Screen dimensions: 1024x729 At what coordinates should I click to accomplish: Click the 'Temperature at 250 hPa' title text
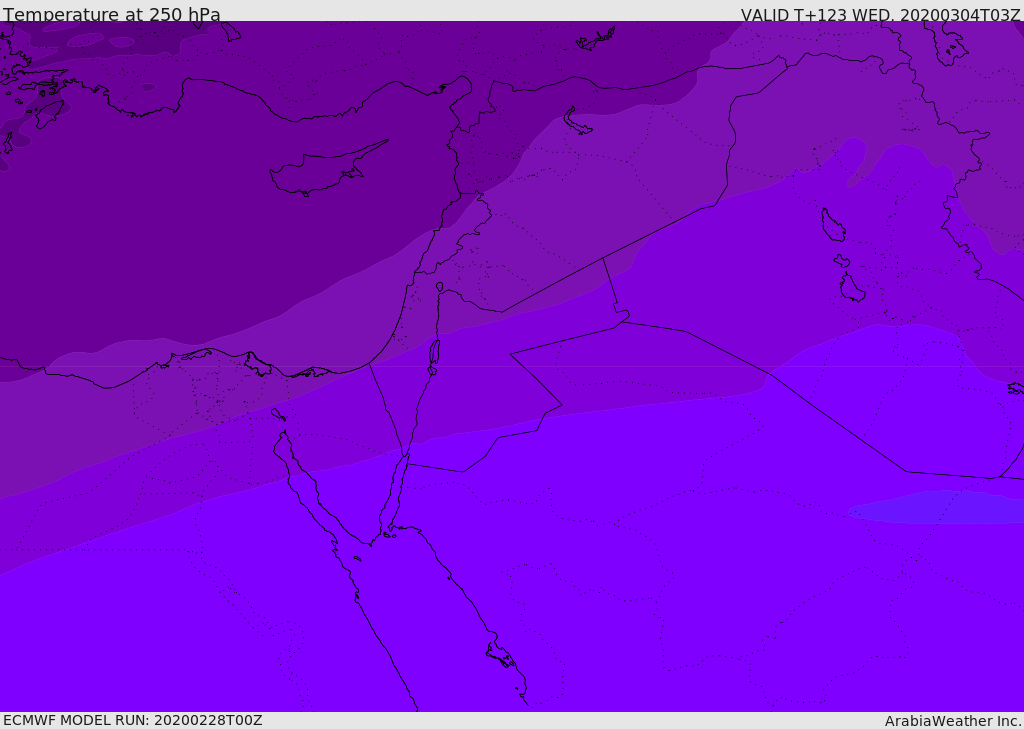(x=112, y=14)
